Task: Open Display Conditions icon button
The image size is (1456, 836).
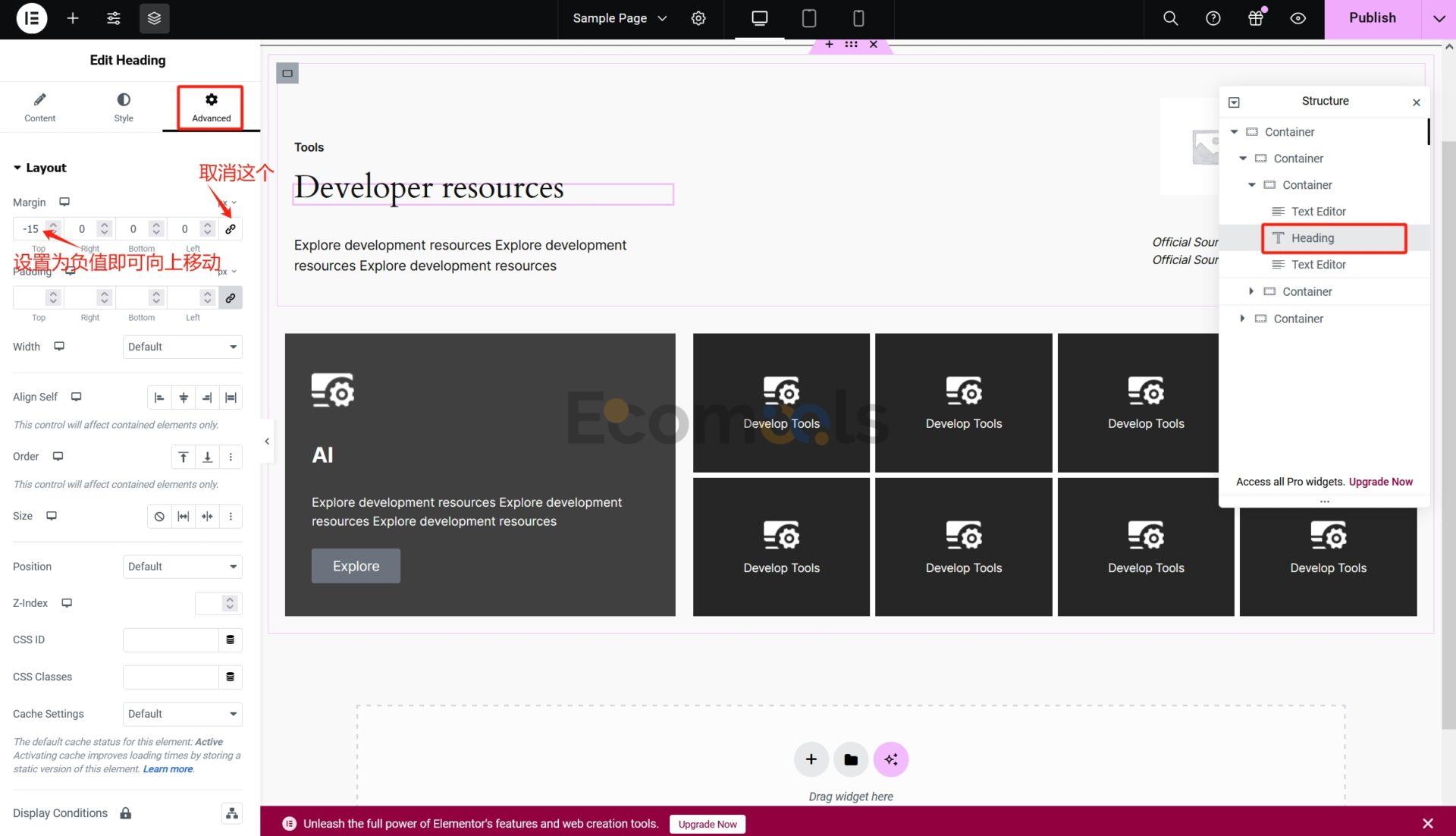Action: 232,813
